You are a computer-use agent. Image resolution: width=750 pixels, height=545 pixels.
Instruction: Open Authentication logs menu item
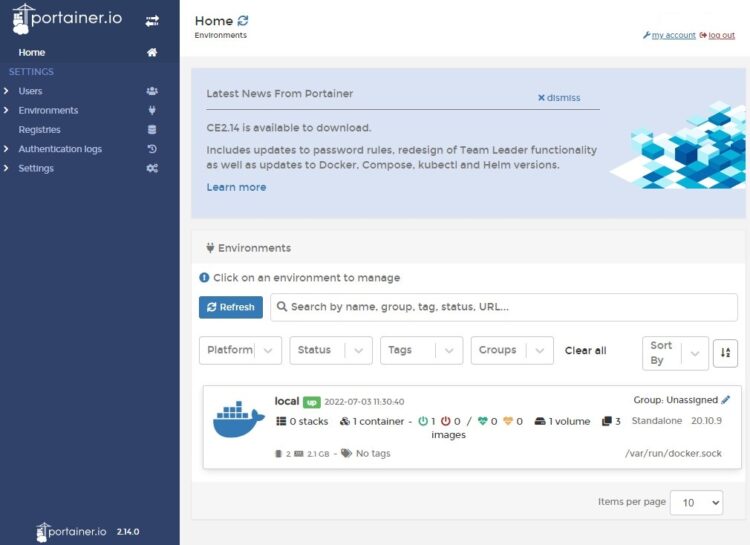click(x=60, y=149)
